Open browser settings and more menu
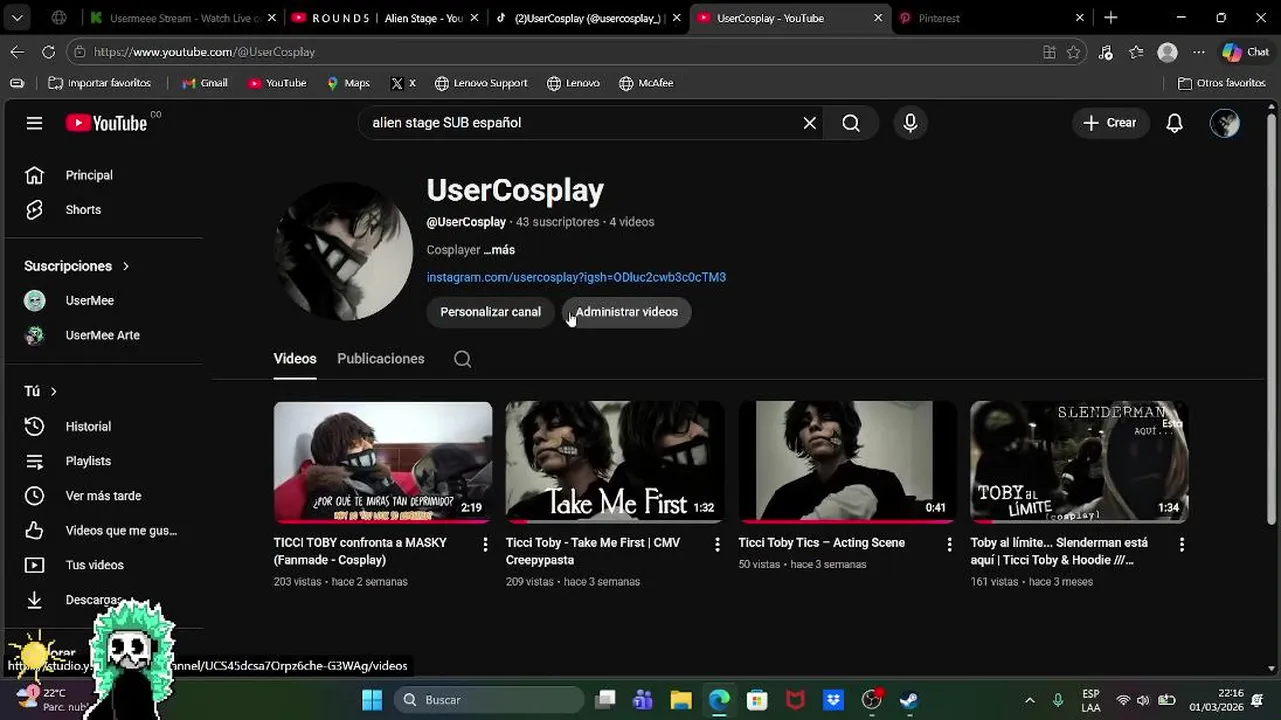Screen dimensions: 1281x720 (1199, 52)
